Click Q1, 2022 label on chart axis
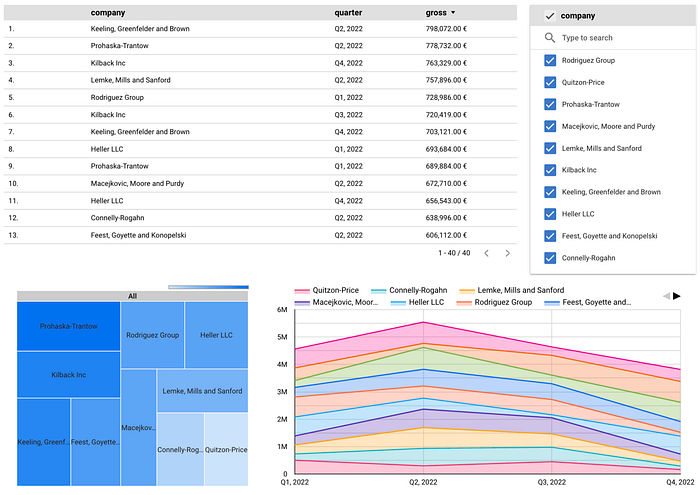 pos(295,483)
